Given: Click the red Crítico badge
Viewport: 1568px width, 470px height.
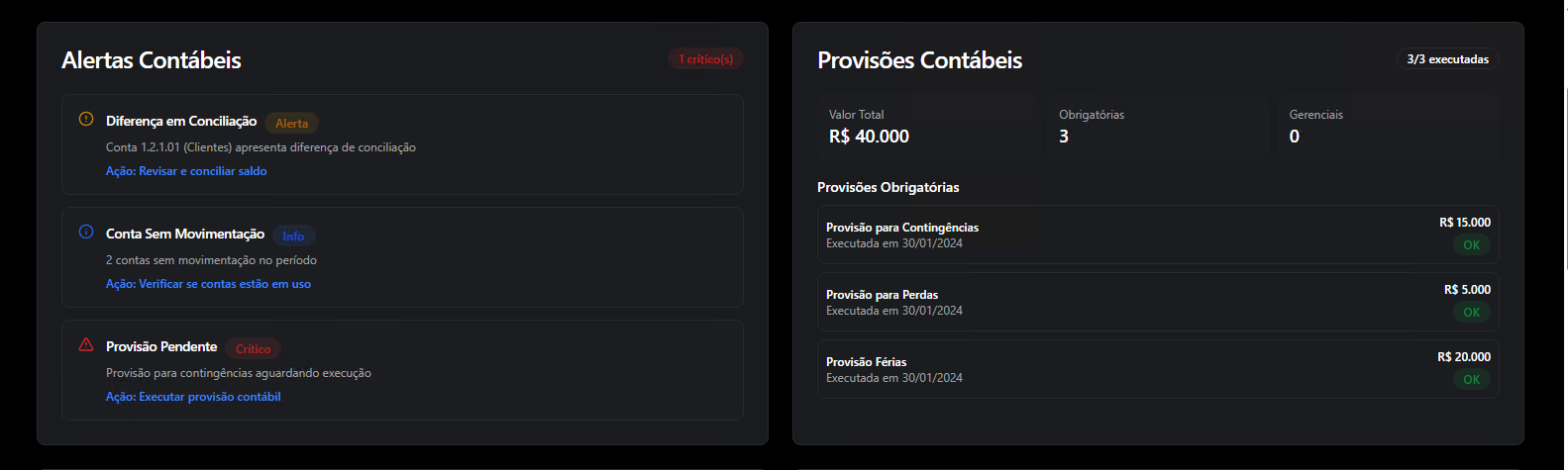Looking at the screenshot, I should click(253, 349).
